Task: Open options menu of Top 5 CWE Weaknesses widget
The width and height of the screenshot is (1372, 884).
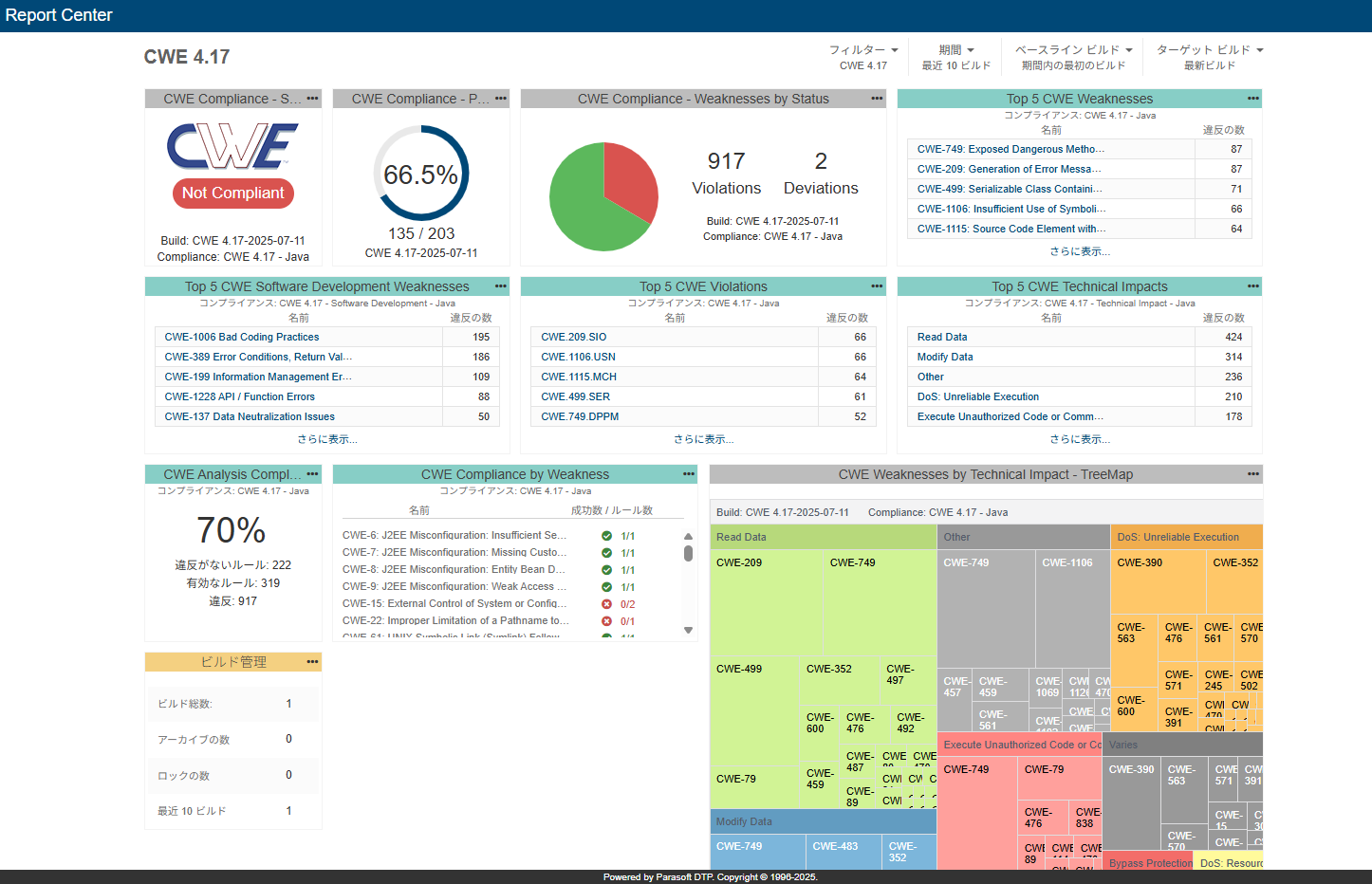Action: tap(1252, 99)
